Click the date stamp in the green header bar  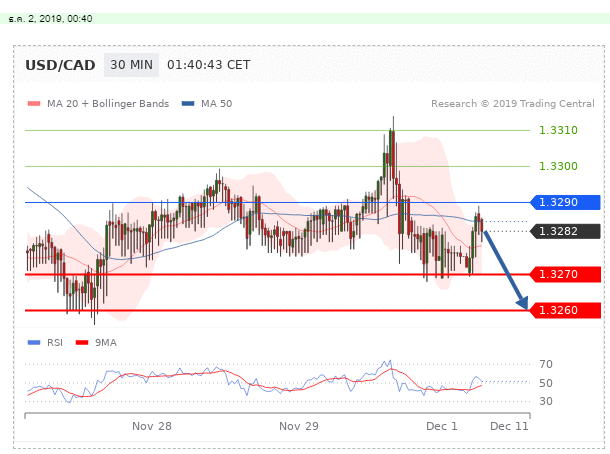50,19
